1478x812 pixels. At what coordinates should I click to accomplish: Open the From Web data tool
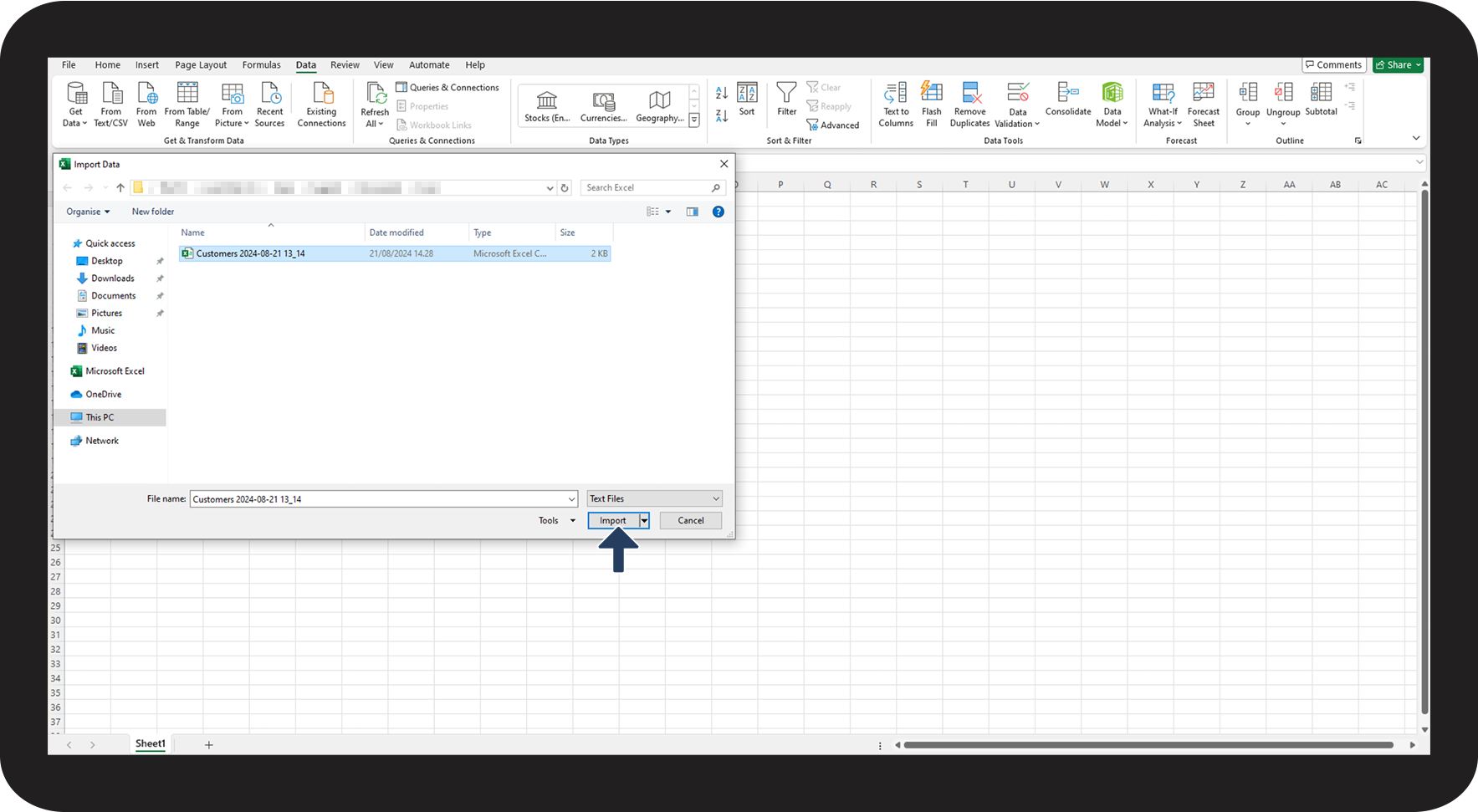click(146, 104)
